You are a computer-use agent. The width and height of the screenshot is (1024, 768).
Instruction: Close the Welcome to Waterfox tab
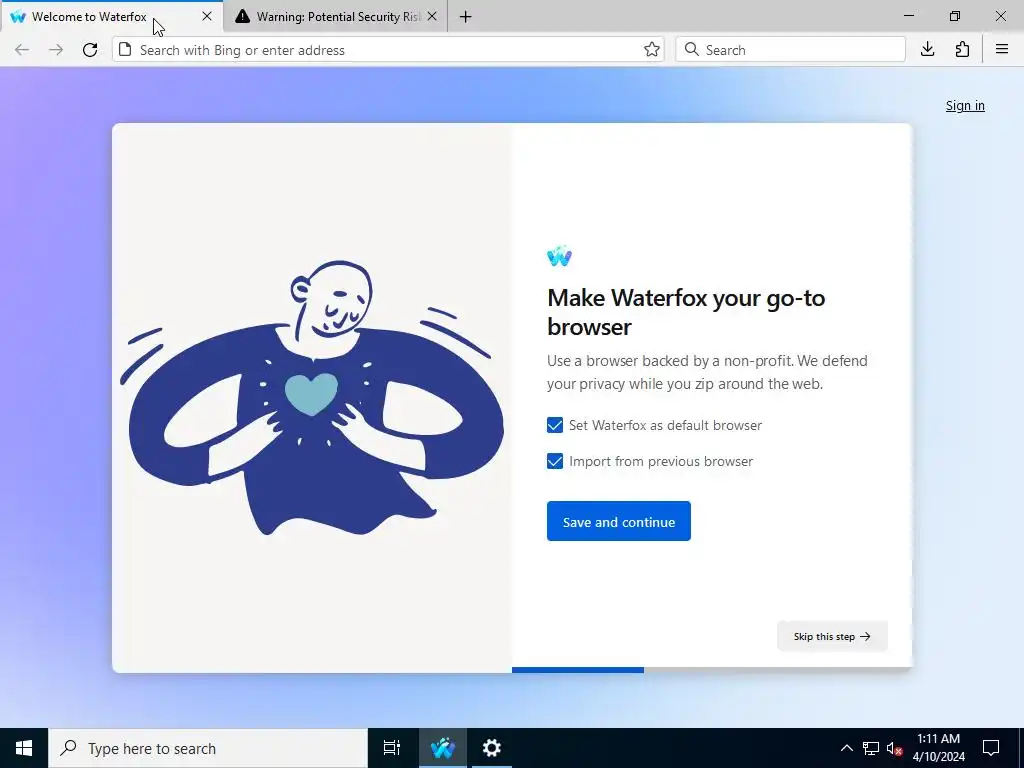(207, 16)
